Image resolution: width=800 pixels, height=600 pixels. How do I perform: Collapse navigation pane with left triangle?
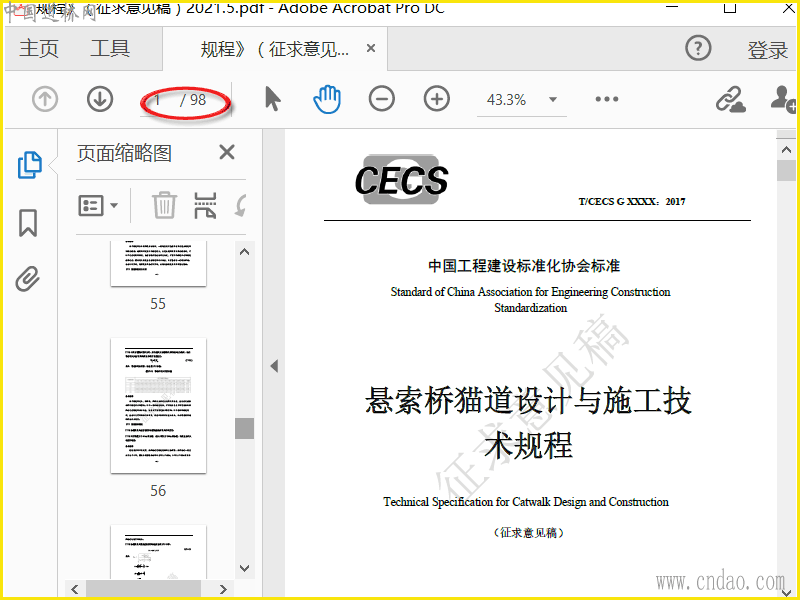(274, 366)
